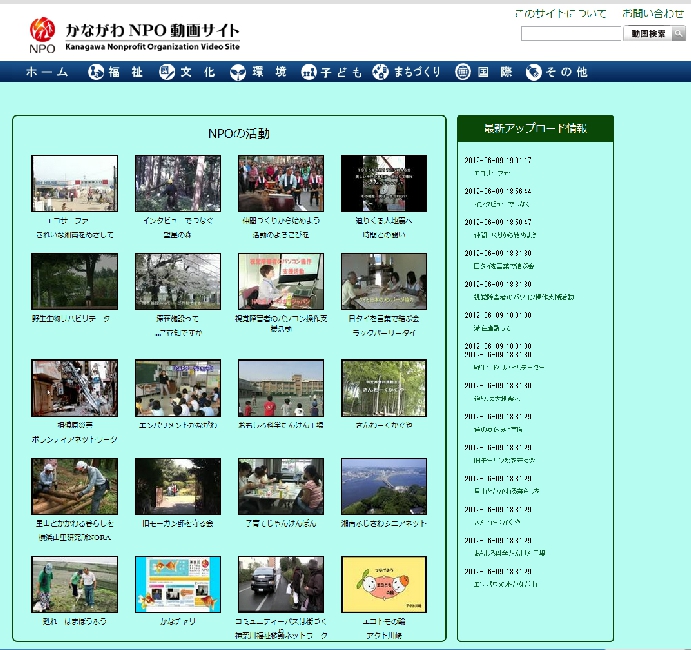Open the people in farm field thumbnail

(74, 584)
